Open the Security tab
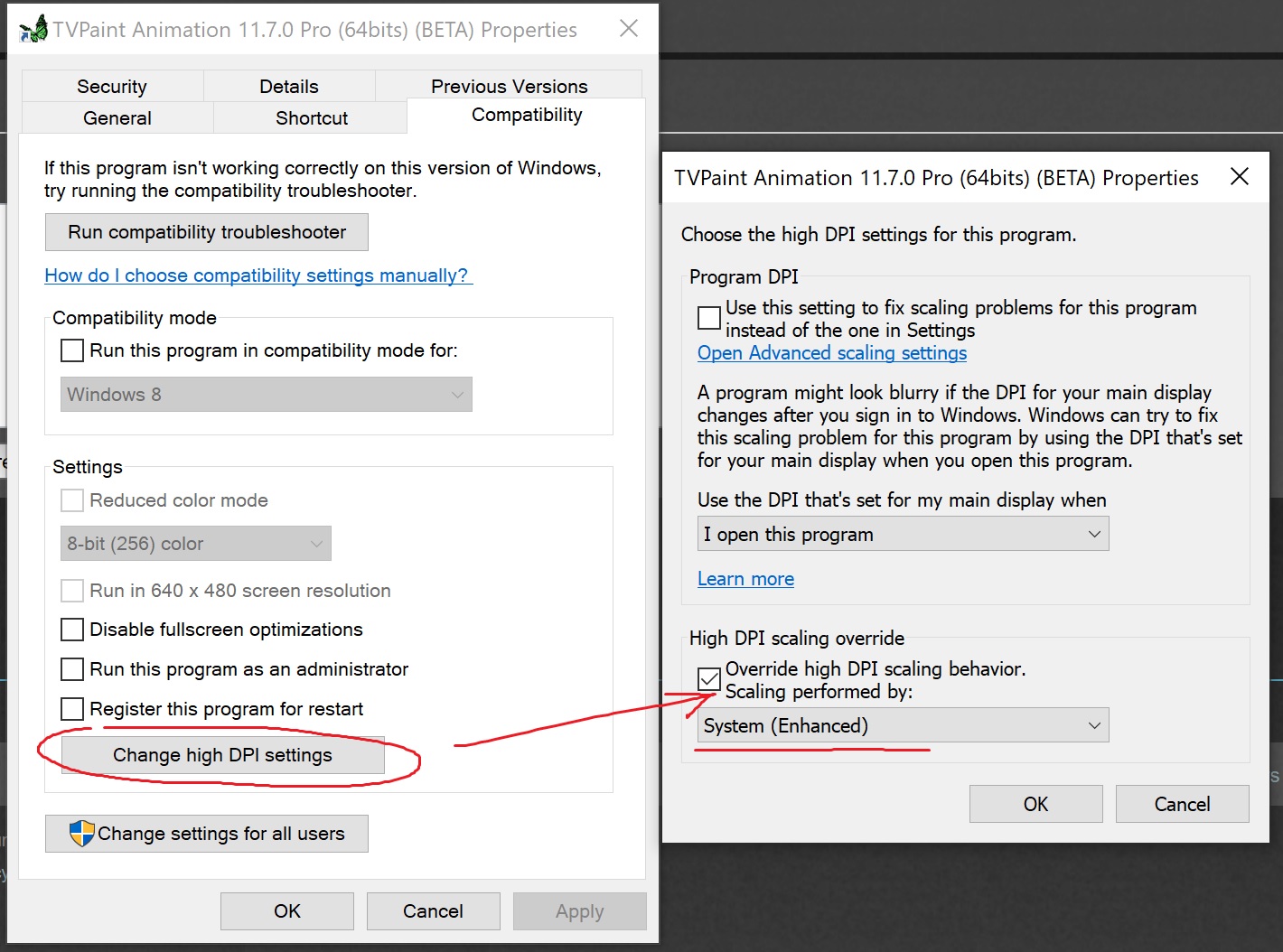1283x952 pixels. [x=112, y=86]
